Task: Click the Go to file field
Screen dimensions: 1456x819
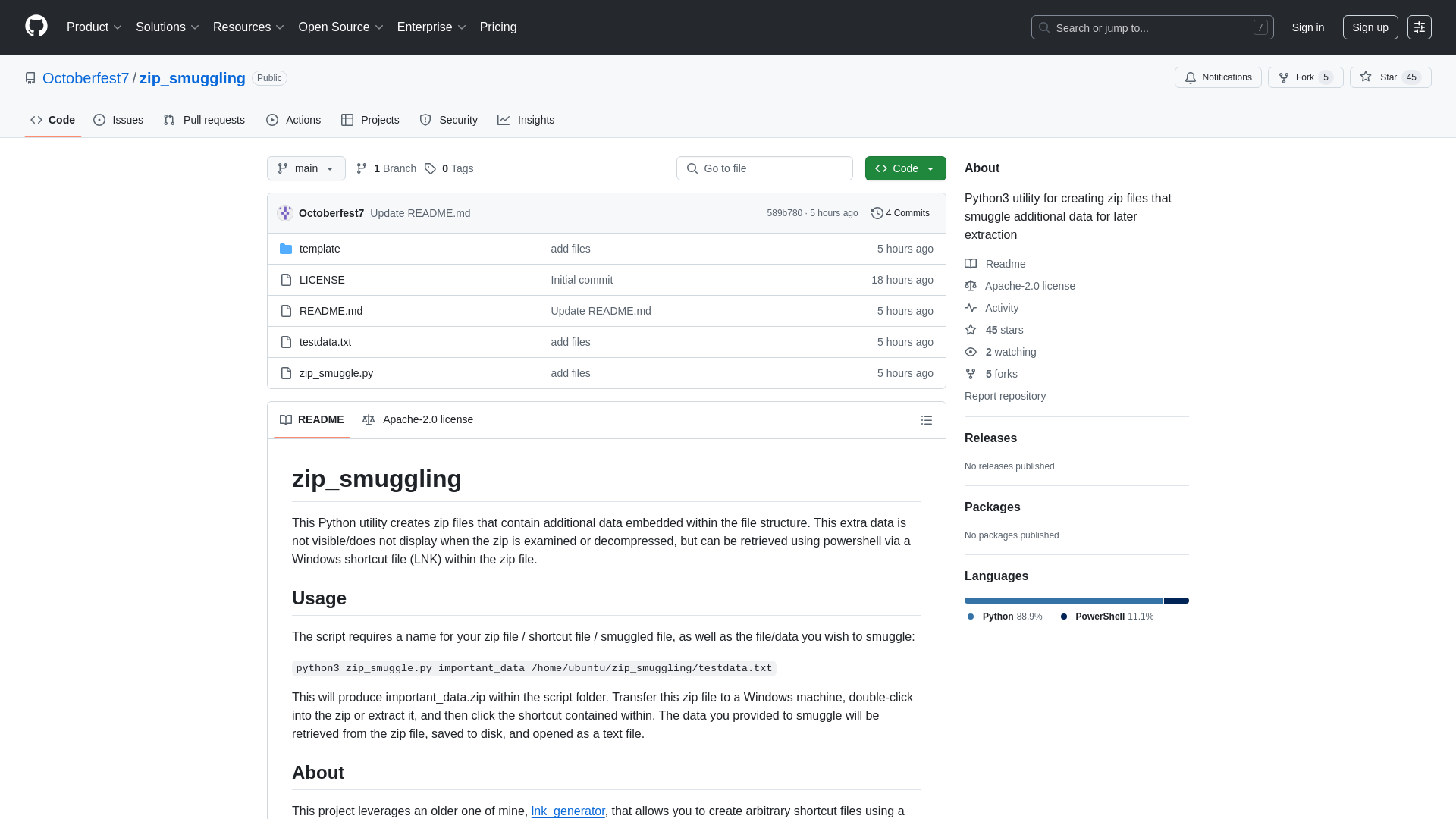Action: [x=764, y=168]
